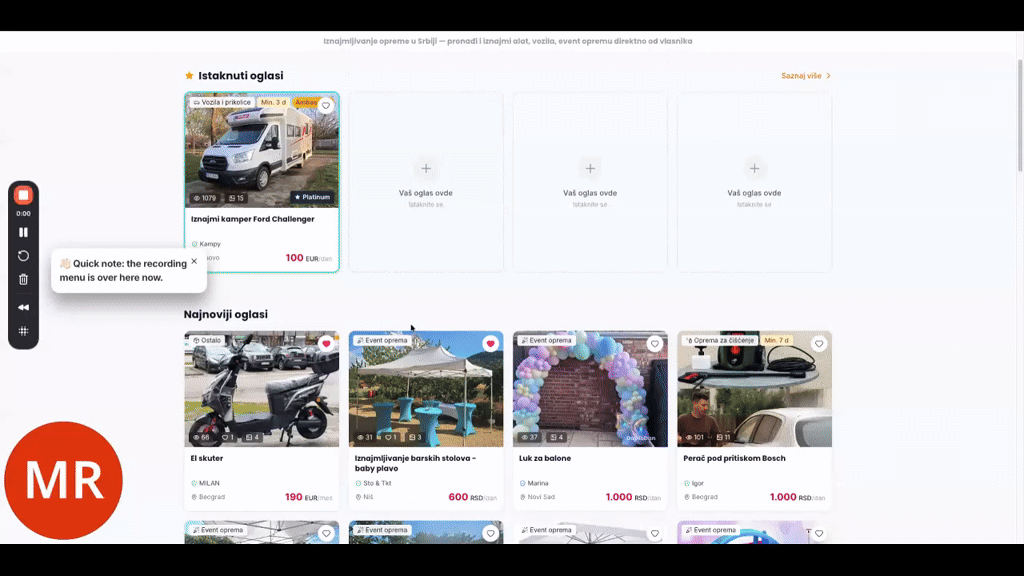The height and width of the screenshot is (576, 1024).
Task: Restart the recording
Action: coord(23,256)
